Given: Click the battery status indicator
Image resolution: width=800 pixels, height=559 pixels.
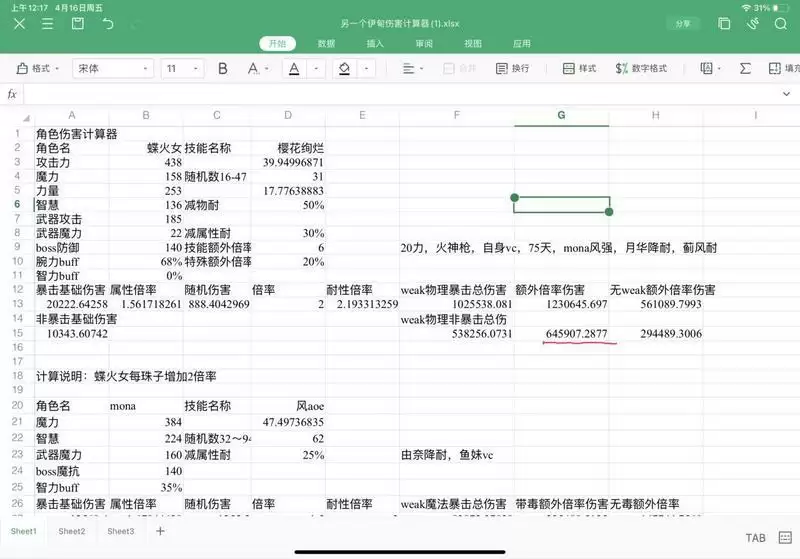Looking at the screenshot, I should (781, 8).
